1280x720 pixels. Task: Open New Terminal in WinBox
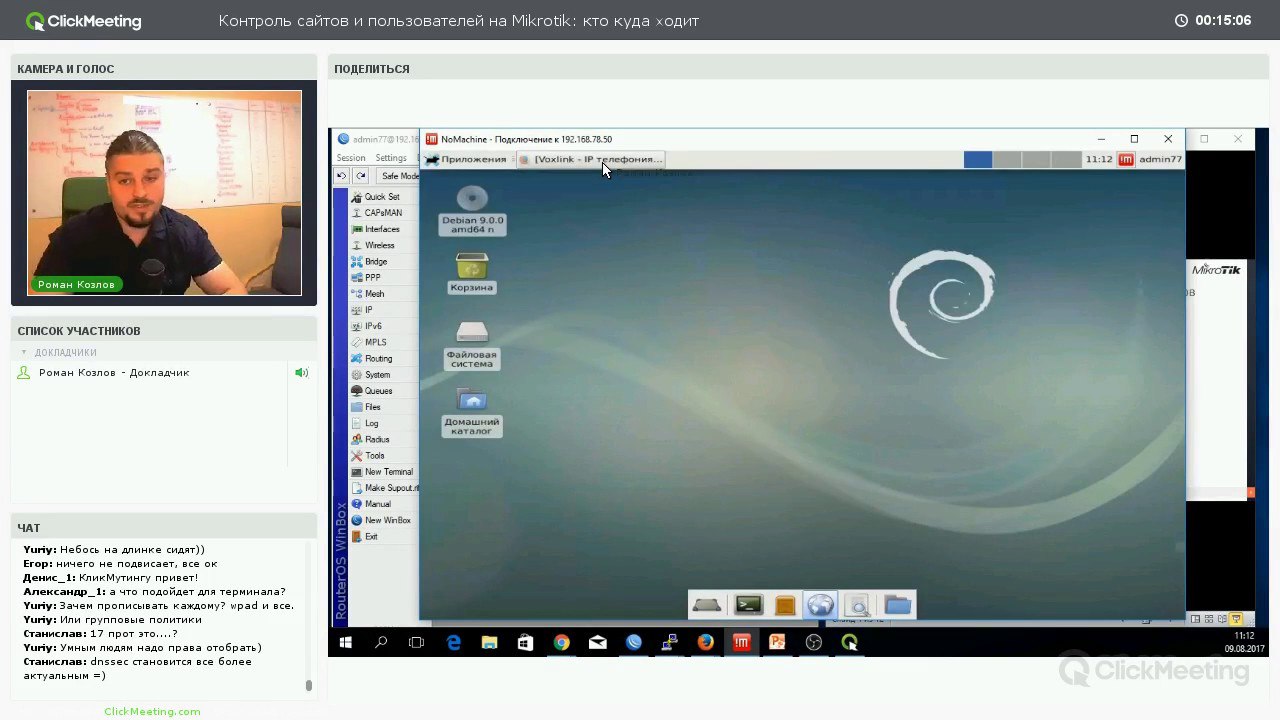pos(382,472)
